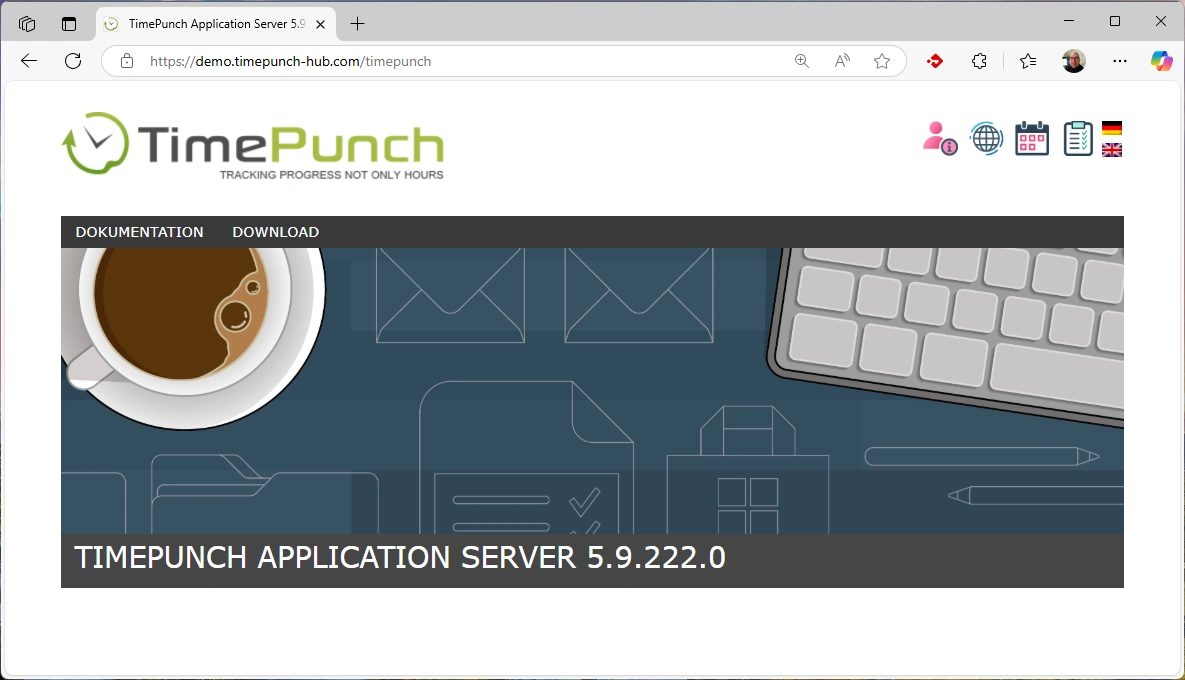Open Settings and more ellipsis menu
1185x680 pixels.
tap(1120, 61)
